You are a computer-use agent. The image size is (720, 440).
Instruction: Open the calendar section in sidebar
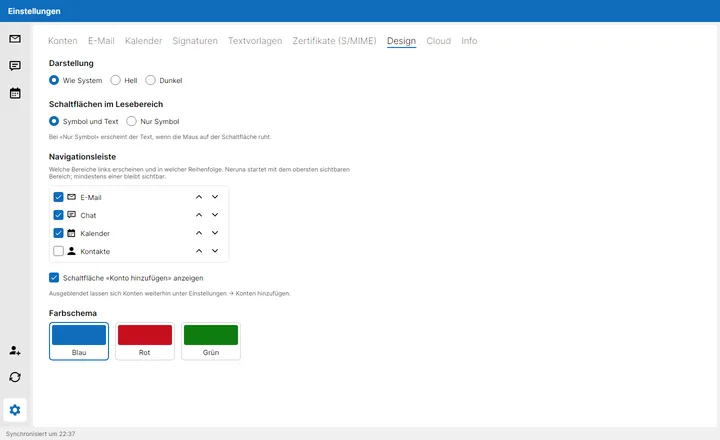[x=15, y=93]
